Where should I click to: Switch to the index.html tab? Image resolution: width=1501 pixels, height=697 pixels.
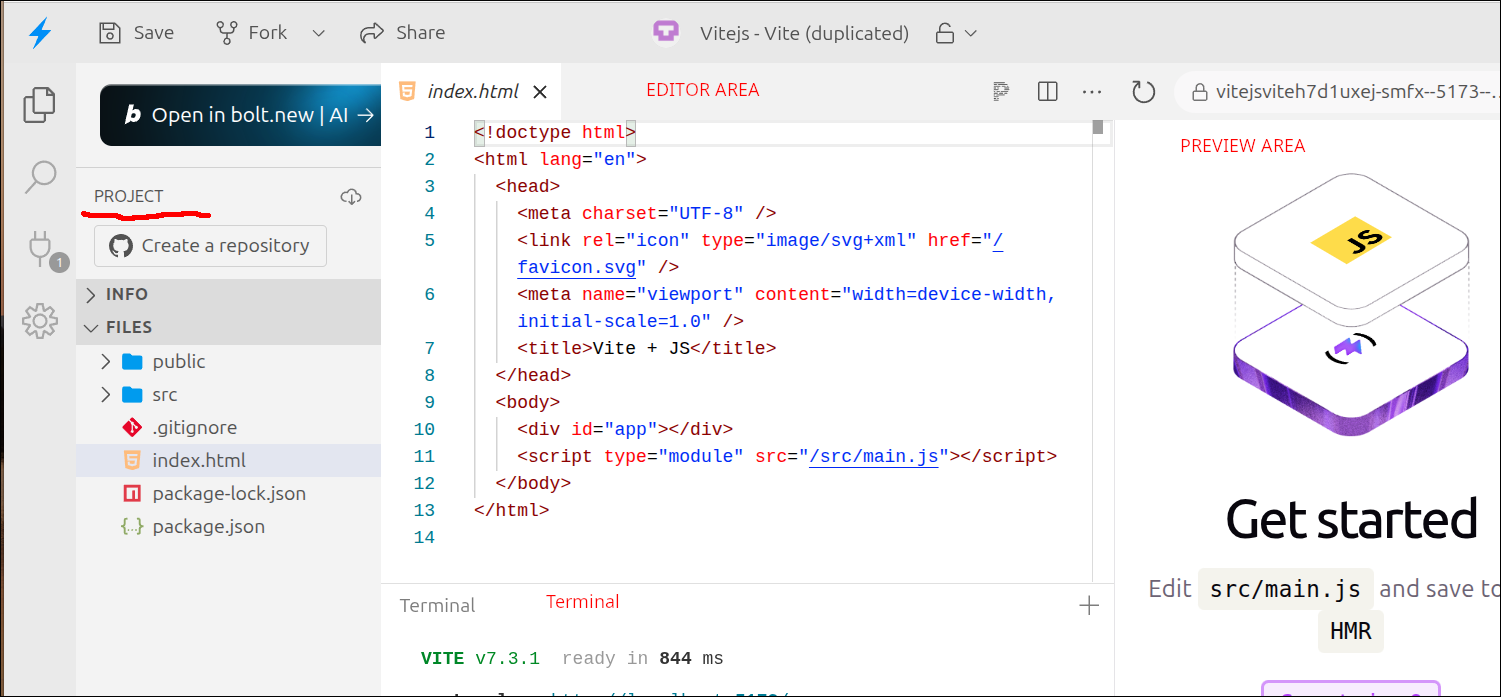click(x=473, y=90)
